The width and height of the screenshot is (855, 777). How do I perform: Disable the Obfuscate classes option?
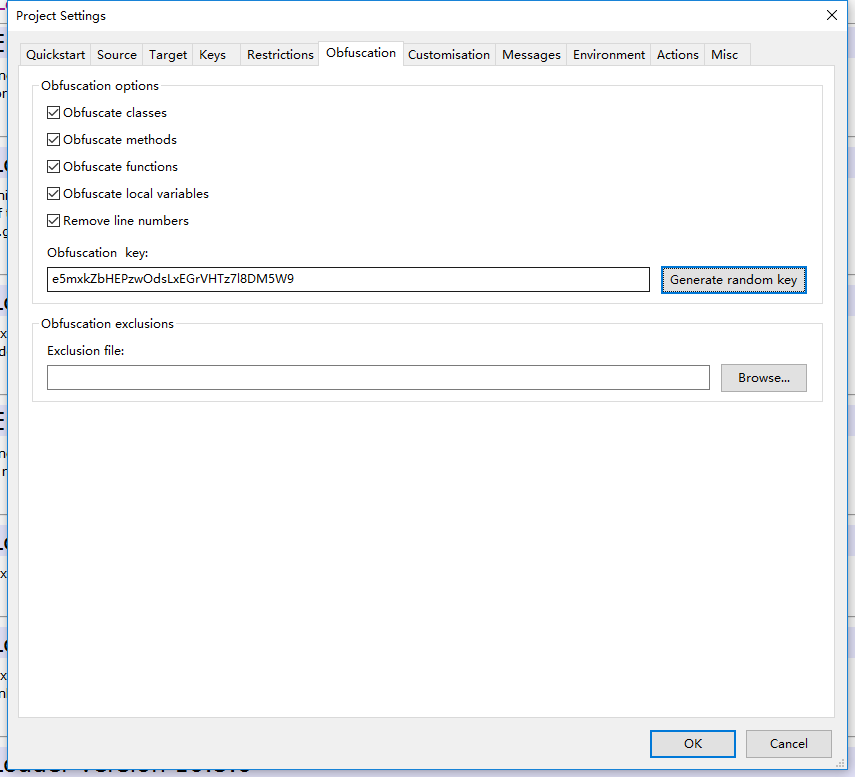[53, 112]
